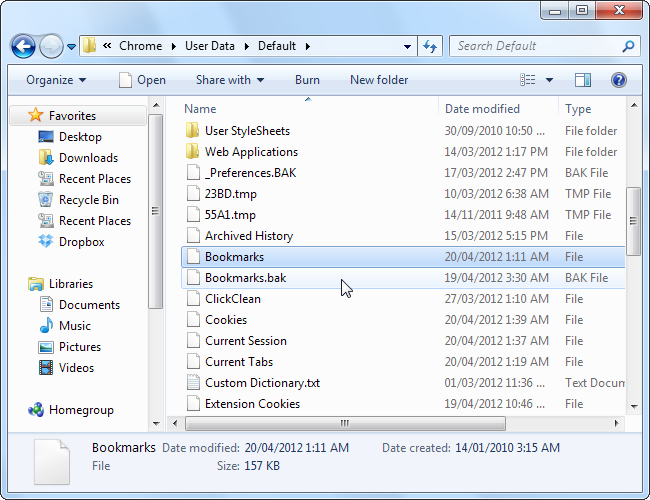This screenshot has height=500, width=650.
Task: Click the Help question mark icon
Action: (x=618, y=80)
